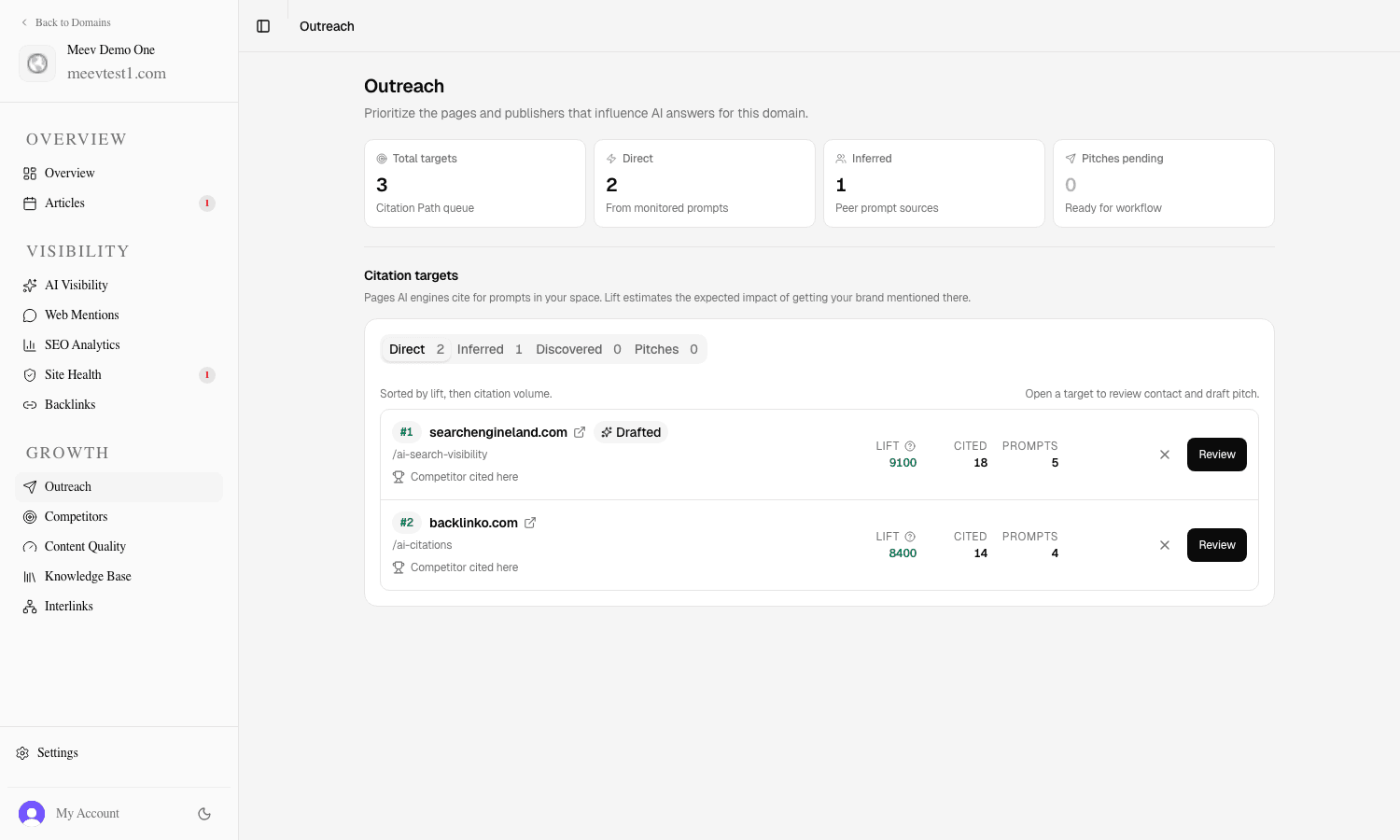
Task: Open Interlinks page
Action: tap(119, 606)
